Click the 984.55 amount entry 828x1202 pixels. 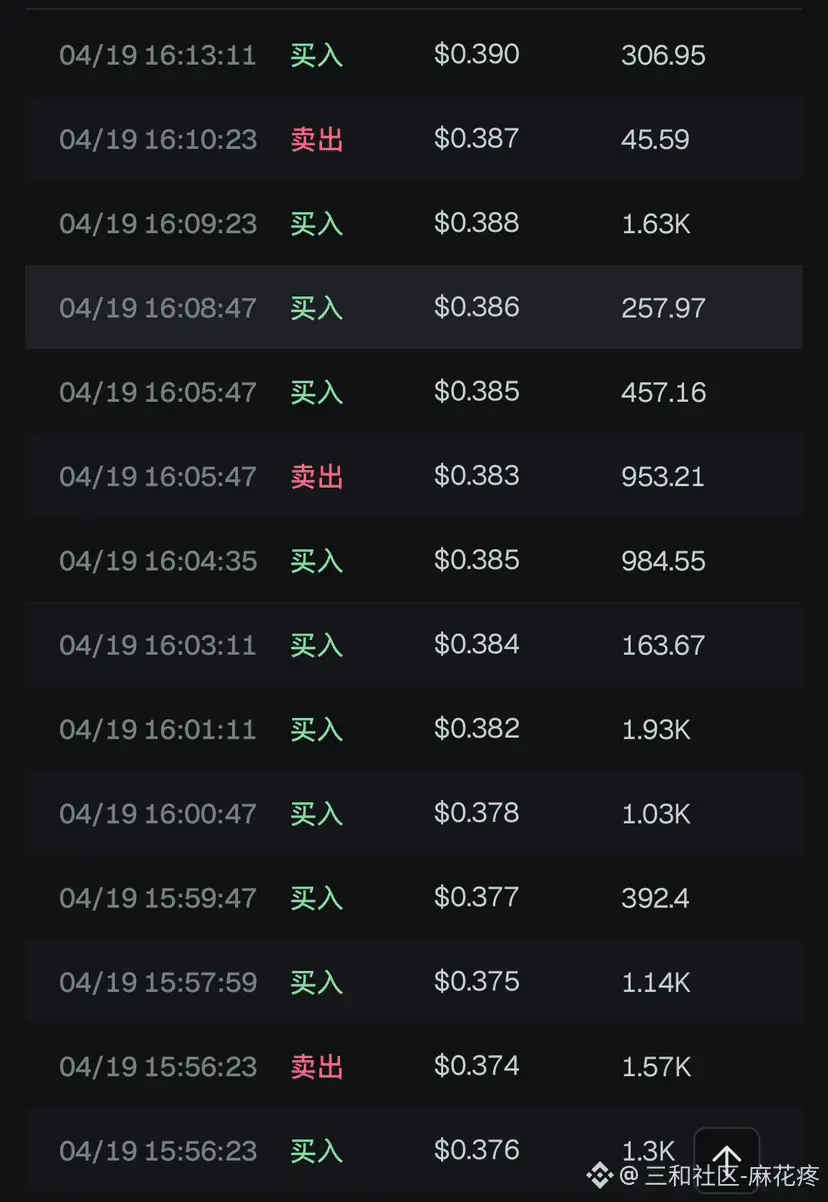click(x=663, y=561)
